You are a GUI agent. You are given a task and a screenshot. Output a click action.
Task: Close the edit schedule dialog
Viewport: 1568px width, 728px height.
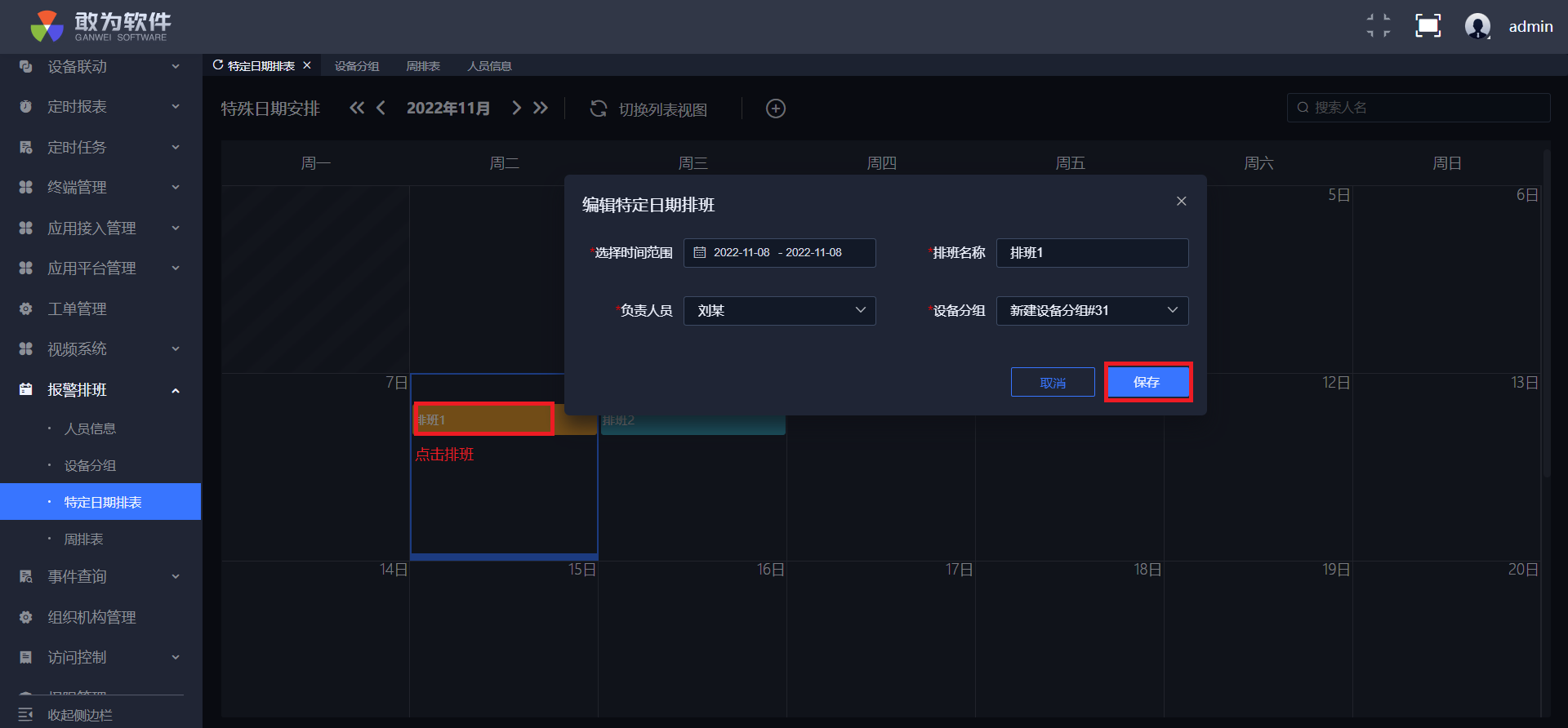click(1181, 201)
